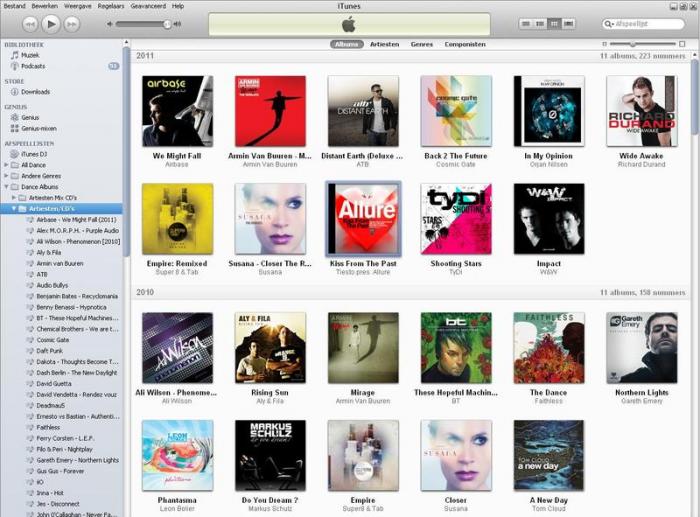Adjust the album artwork size slider
The image size is (700, 517).
[642, 44]
